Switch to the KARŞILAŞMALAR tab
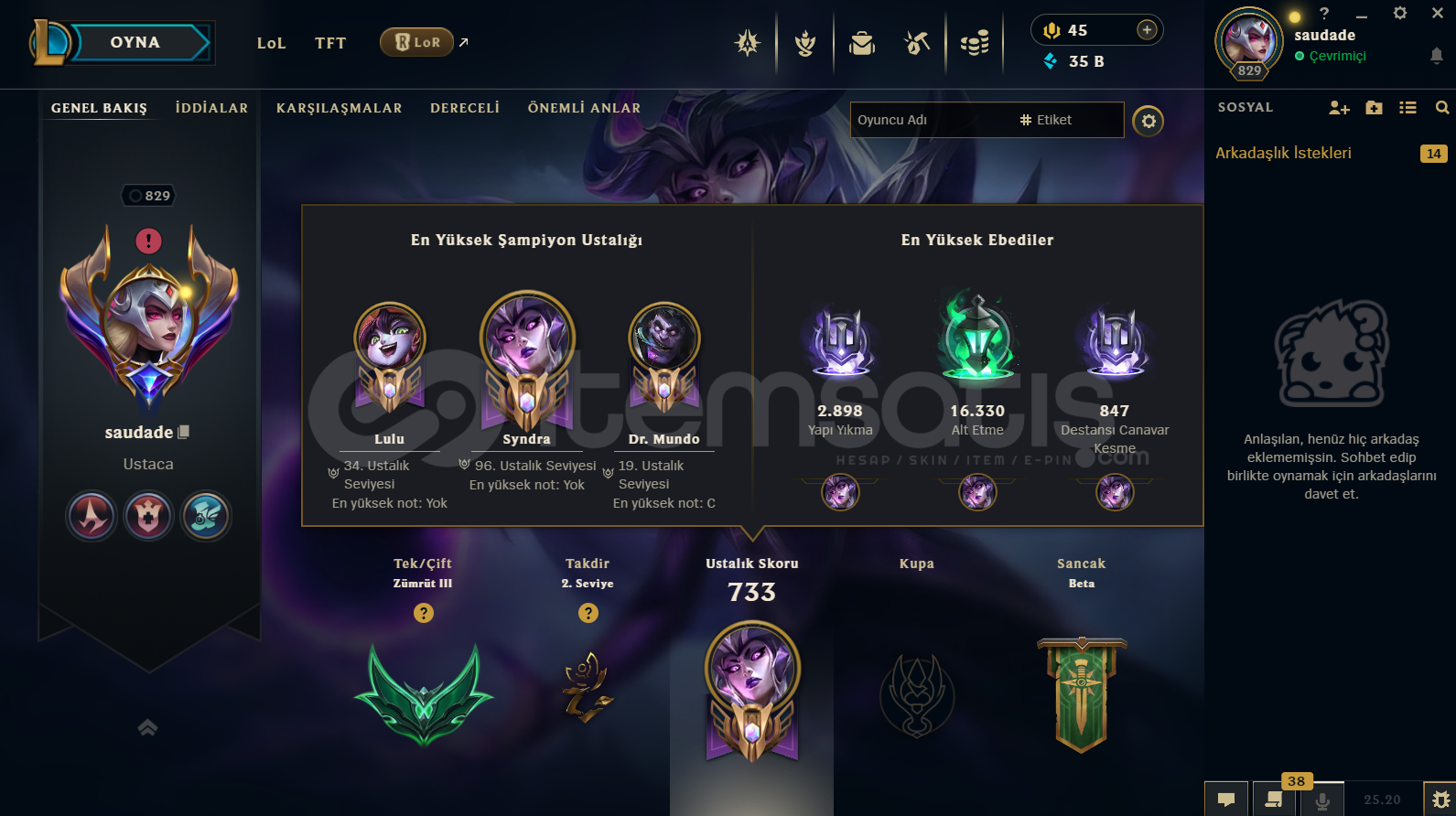The height and width of the screenshot is (816, 1456). (340, 108)
